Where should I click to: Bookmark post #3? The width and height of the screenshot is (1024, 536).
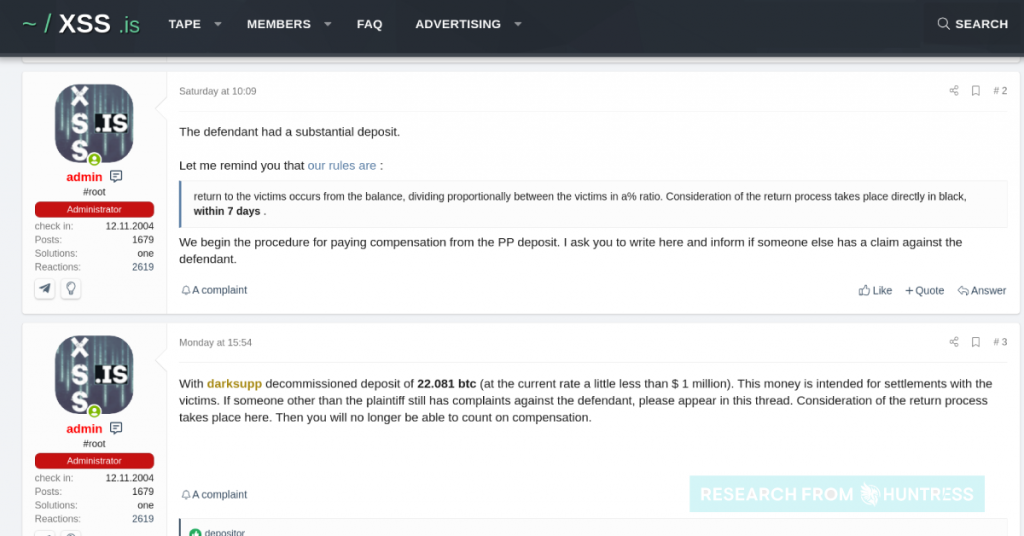pyautogui.click(x=976, y=342)
